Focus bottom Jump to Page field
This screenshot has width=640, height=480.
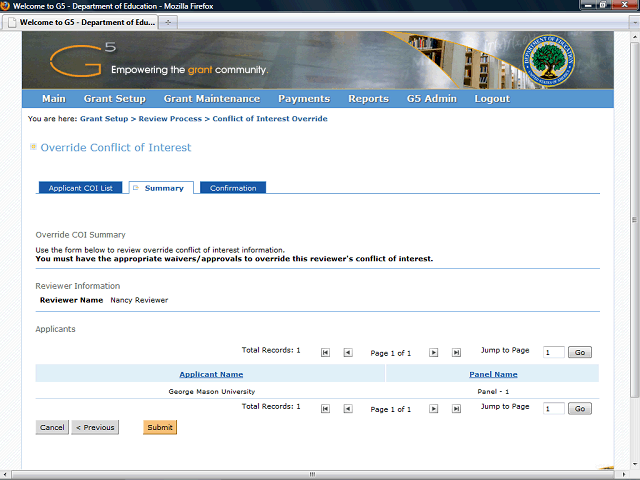554,409
